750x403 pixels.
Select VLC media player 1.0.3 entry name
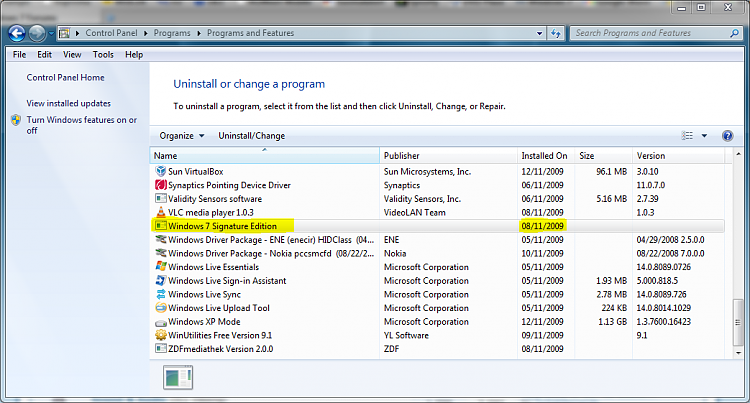coord(211,212)
